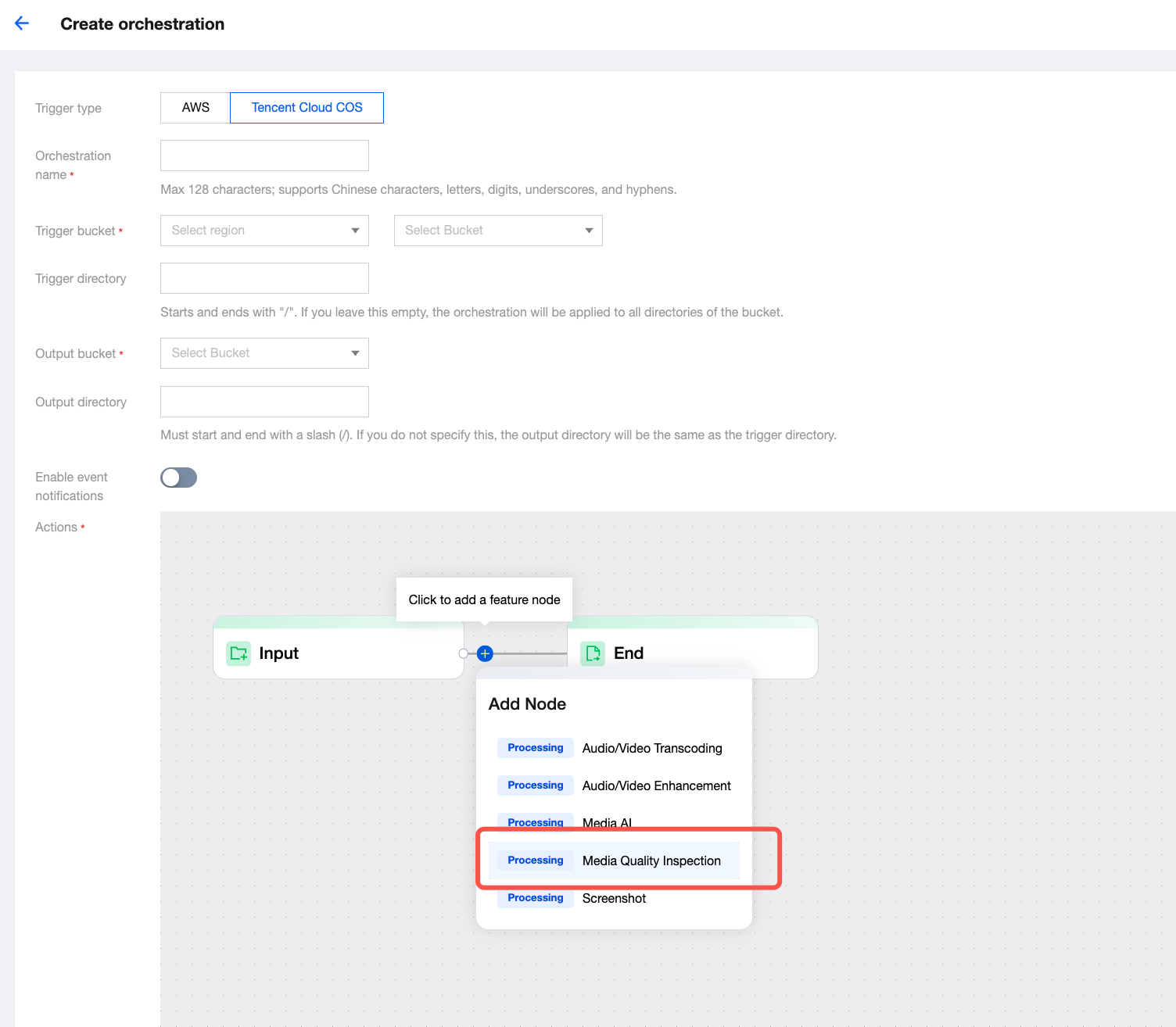Toggle the Enable event notifications switch

click(178, 478)
